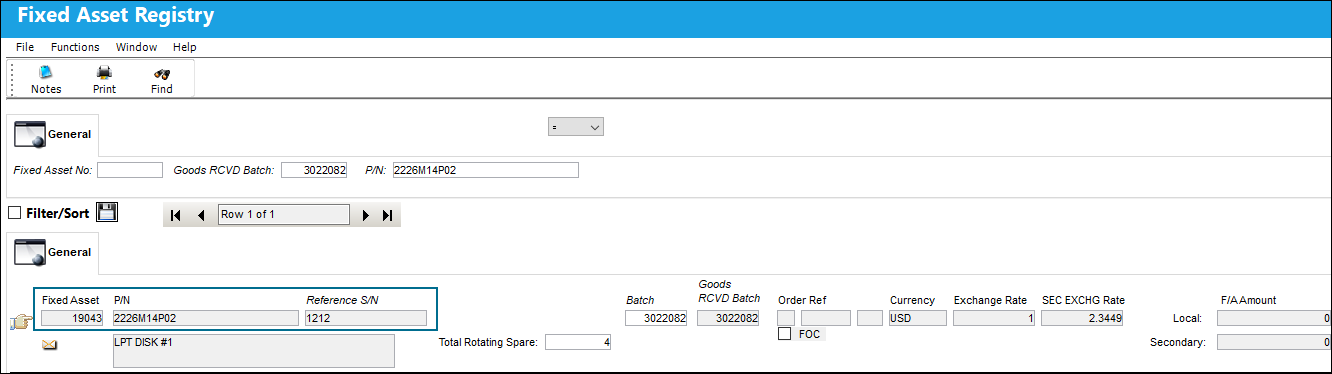Click the SEC EXCHG Rate 2.3449 field
Screen dimensions: 1332x374
1081,318
